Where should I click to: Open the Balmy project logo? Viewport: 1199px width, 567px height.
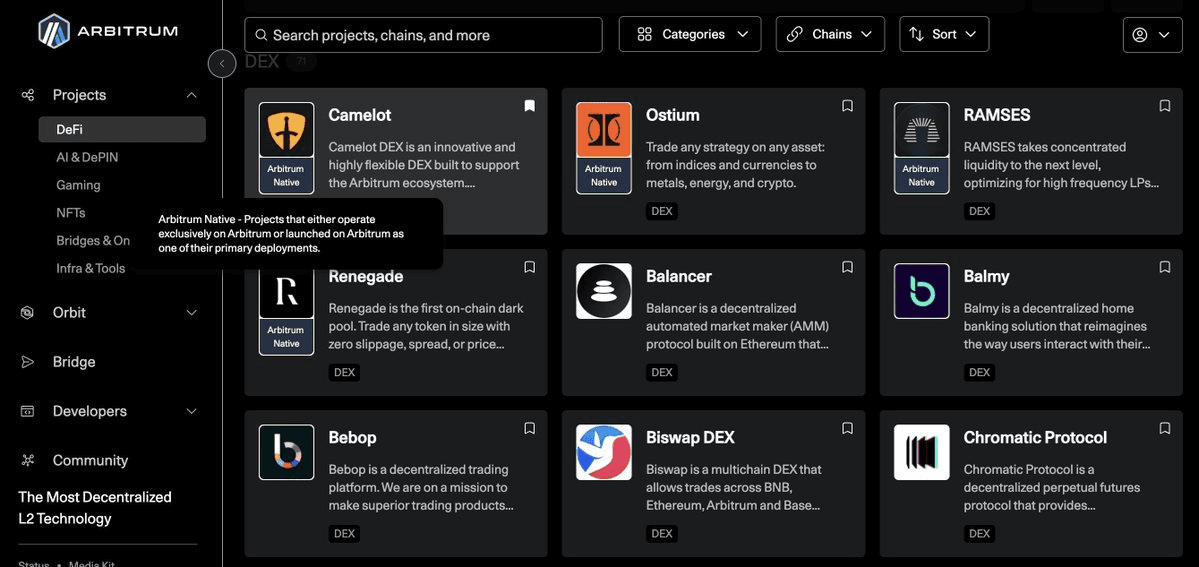921,292
